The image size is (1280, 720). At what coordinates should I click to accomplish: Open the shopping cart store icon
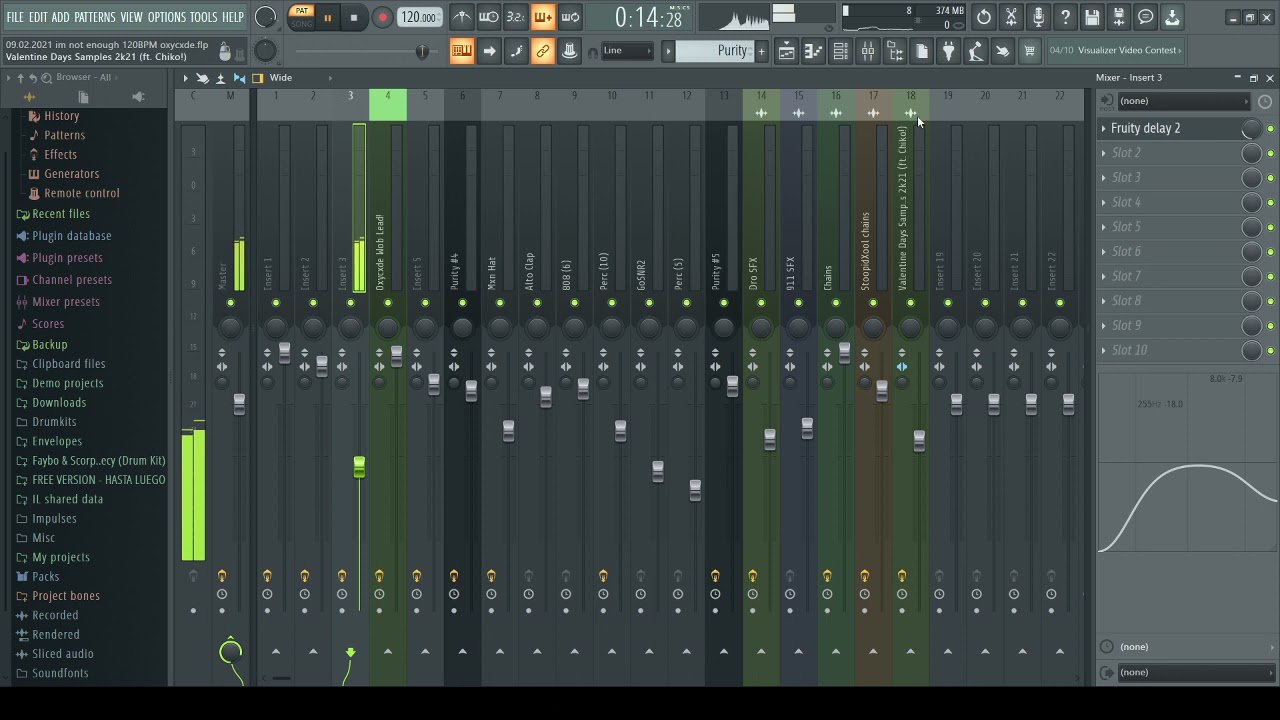tap(1029, 51)
